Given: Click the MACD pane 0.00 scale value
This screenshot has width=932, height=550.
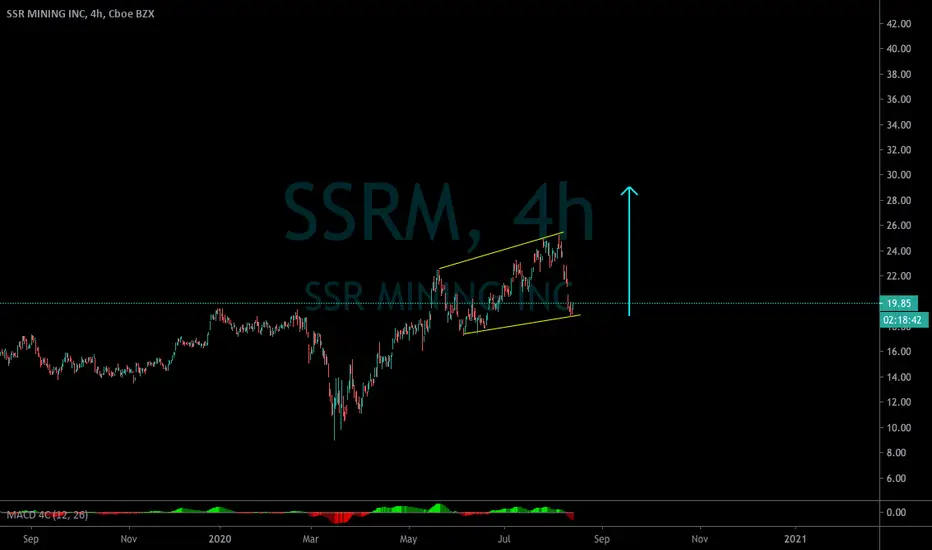Looking at the screenshot, I should 896,512.
